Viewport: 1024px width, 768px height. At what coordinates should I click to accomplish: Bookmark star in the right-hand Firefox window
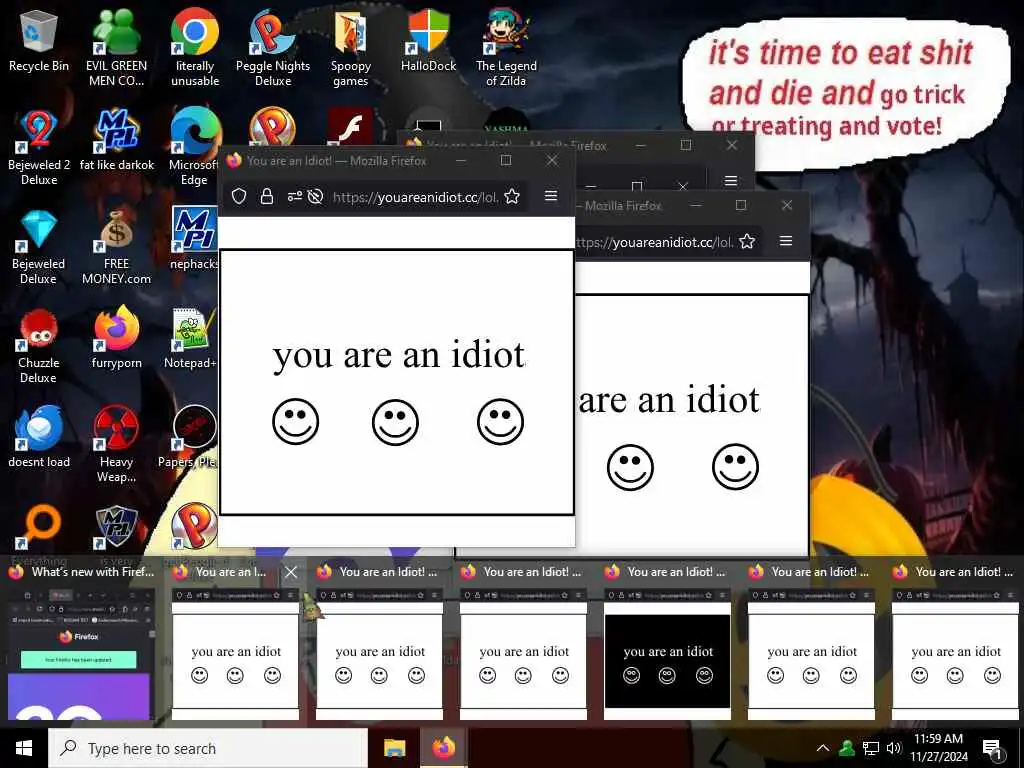click(x=747, y=242)
